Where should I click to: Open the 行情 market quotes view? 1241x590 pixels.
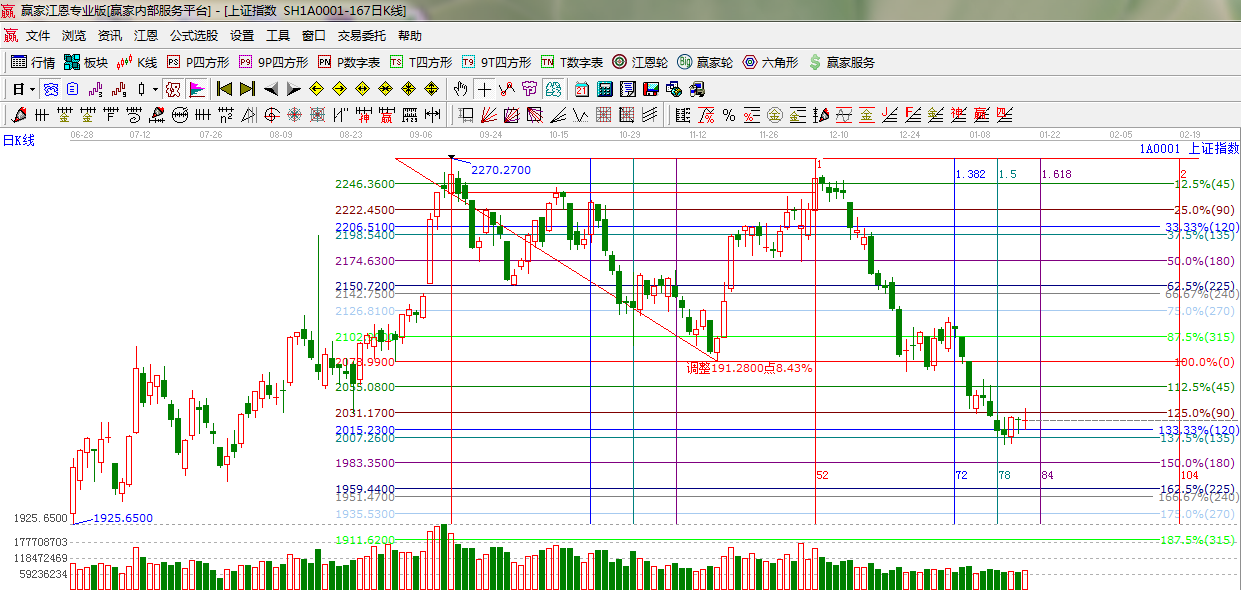[x=33, y=62]
